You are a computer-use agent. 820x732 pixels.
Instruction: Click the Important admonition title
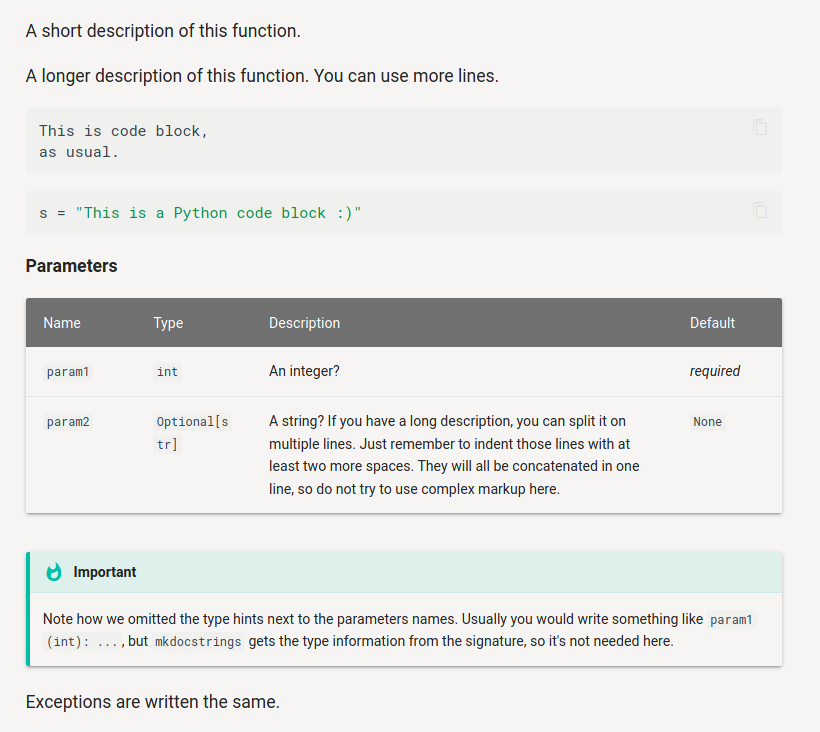pyautogui.click(x=105, y=572)
